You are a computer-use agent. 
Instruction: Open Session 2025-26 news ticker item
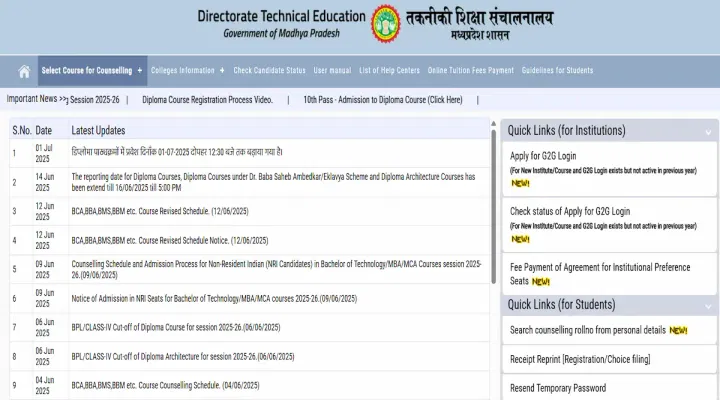94,100
